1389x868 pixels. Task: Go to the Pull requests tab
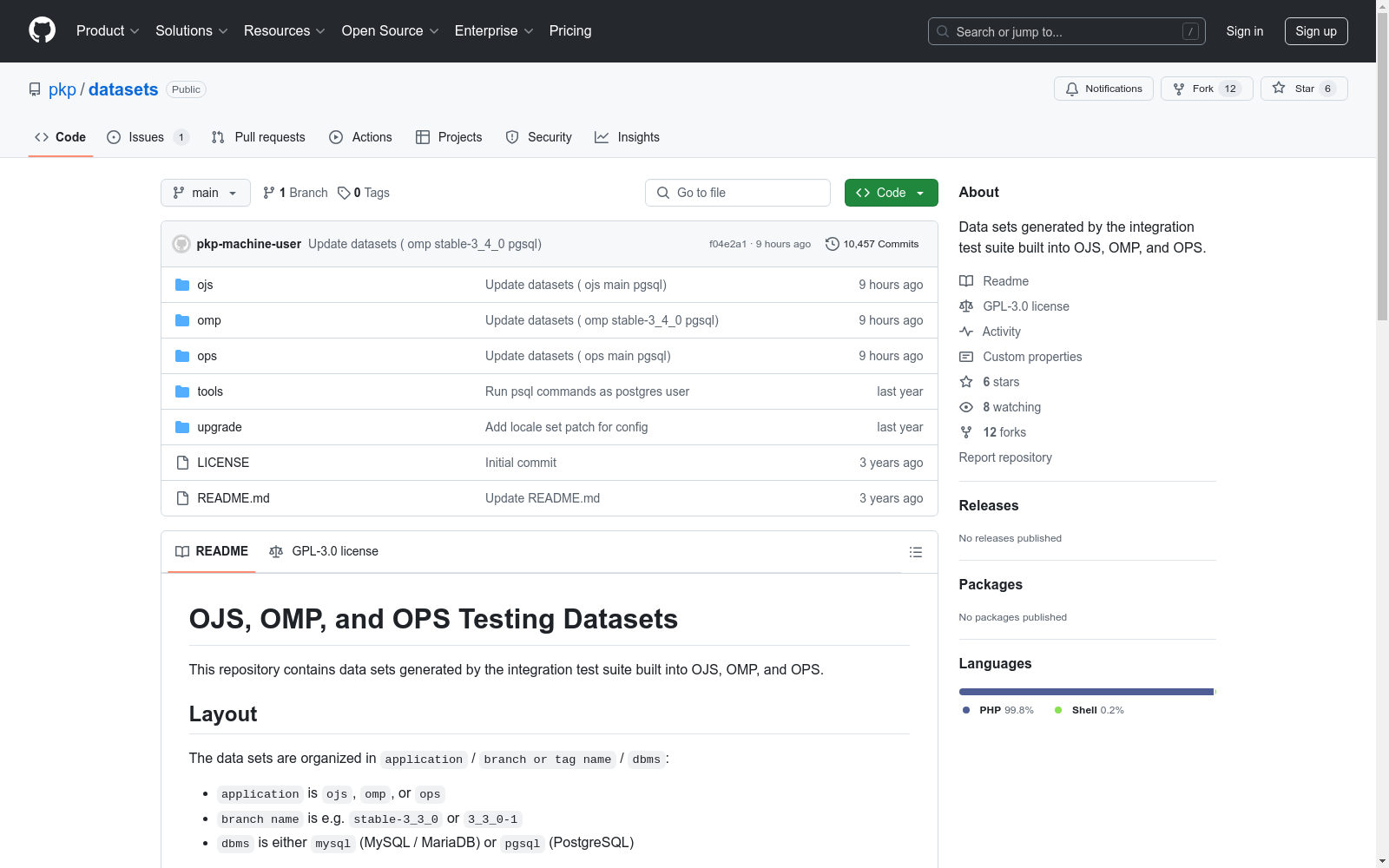pos(259,137)
